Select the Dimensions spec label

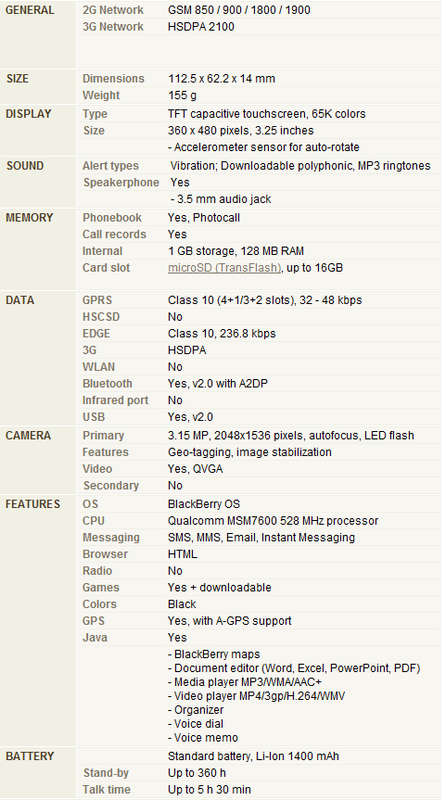(x=113, y=79)
